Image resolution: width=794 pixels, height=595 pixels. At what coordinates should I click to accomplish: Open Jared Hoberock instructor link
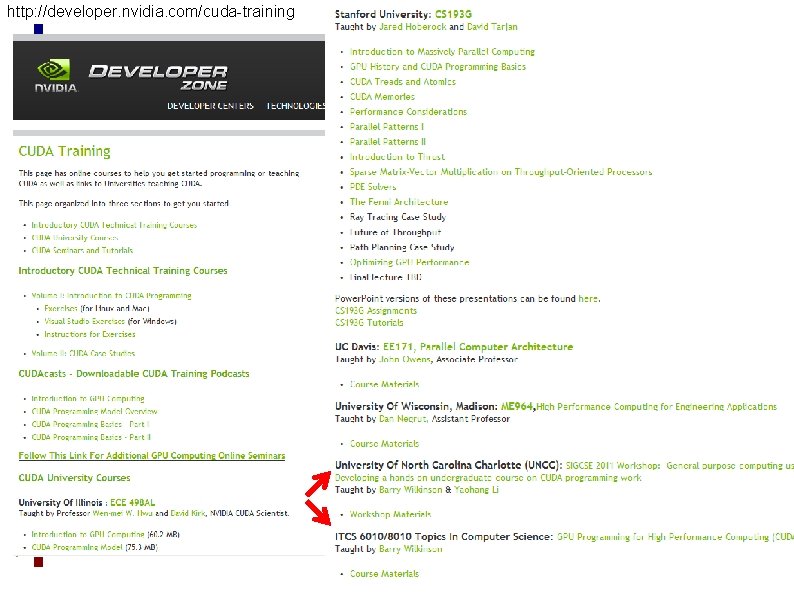pyautogui.click(x=413, y=26)
